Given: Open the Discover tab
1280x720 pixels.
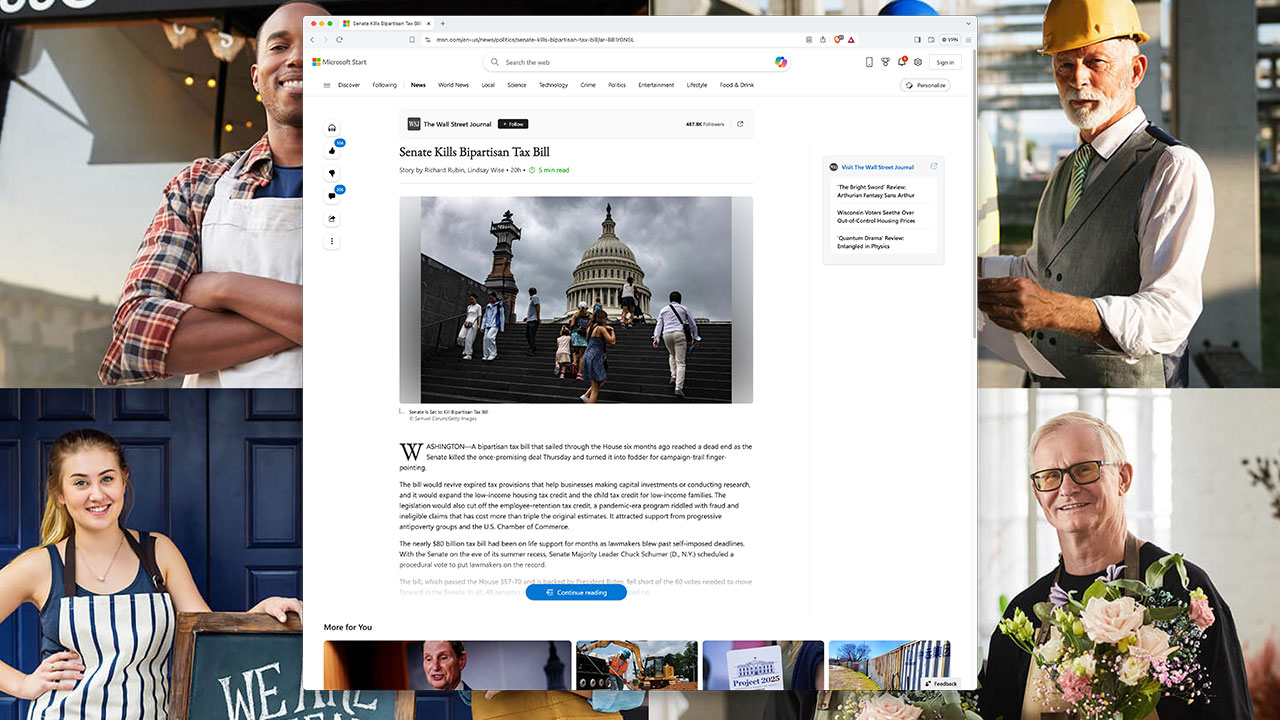Looking at the screenshot, I should [x=349, y=85].
